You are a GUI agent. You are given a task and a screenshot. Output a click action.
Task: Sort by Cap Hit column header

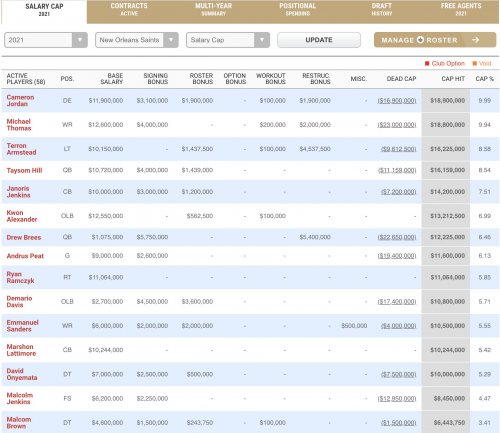pyautogui.click(x=453, y=79)
